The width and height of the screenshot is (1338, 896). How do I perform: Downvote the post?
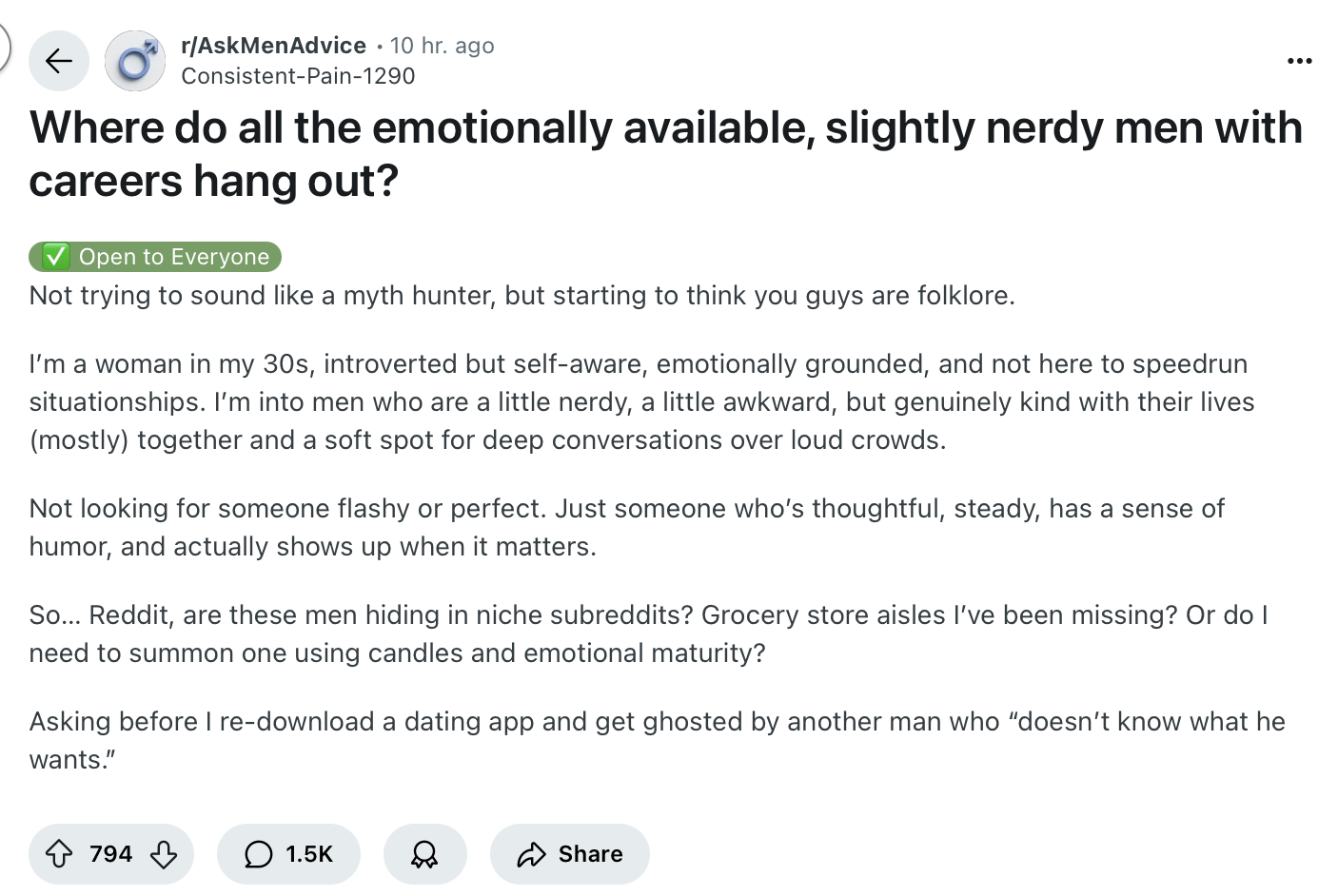click(x=164, y=854)
